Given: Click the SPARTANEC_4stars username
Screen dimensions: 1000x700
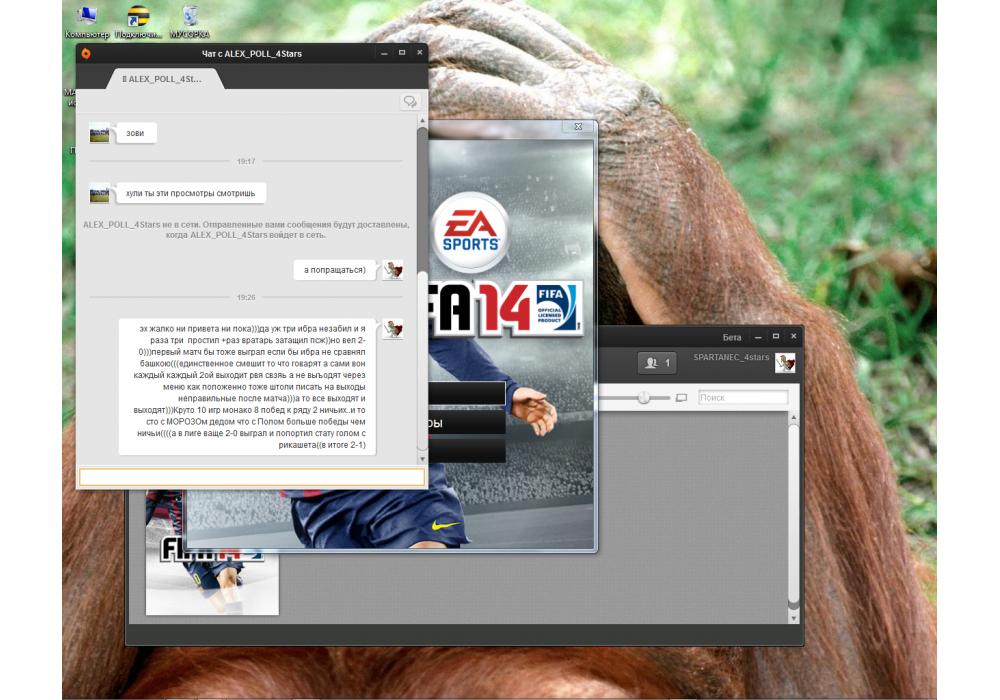Looking at the screenshot, I should pyautogui.click(x=730, y=357).
